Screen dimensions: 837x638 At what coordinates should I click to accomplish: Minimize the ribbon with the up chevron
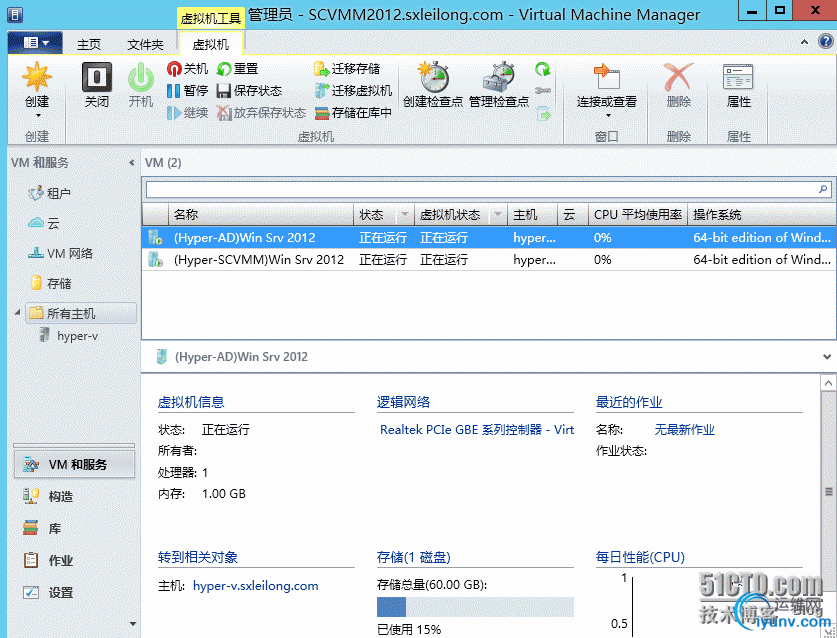point(804,42)
